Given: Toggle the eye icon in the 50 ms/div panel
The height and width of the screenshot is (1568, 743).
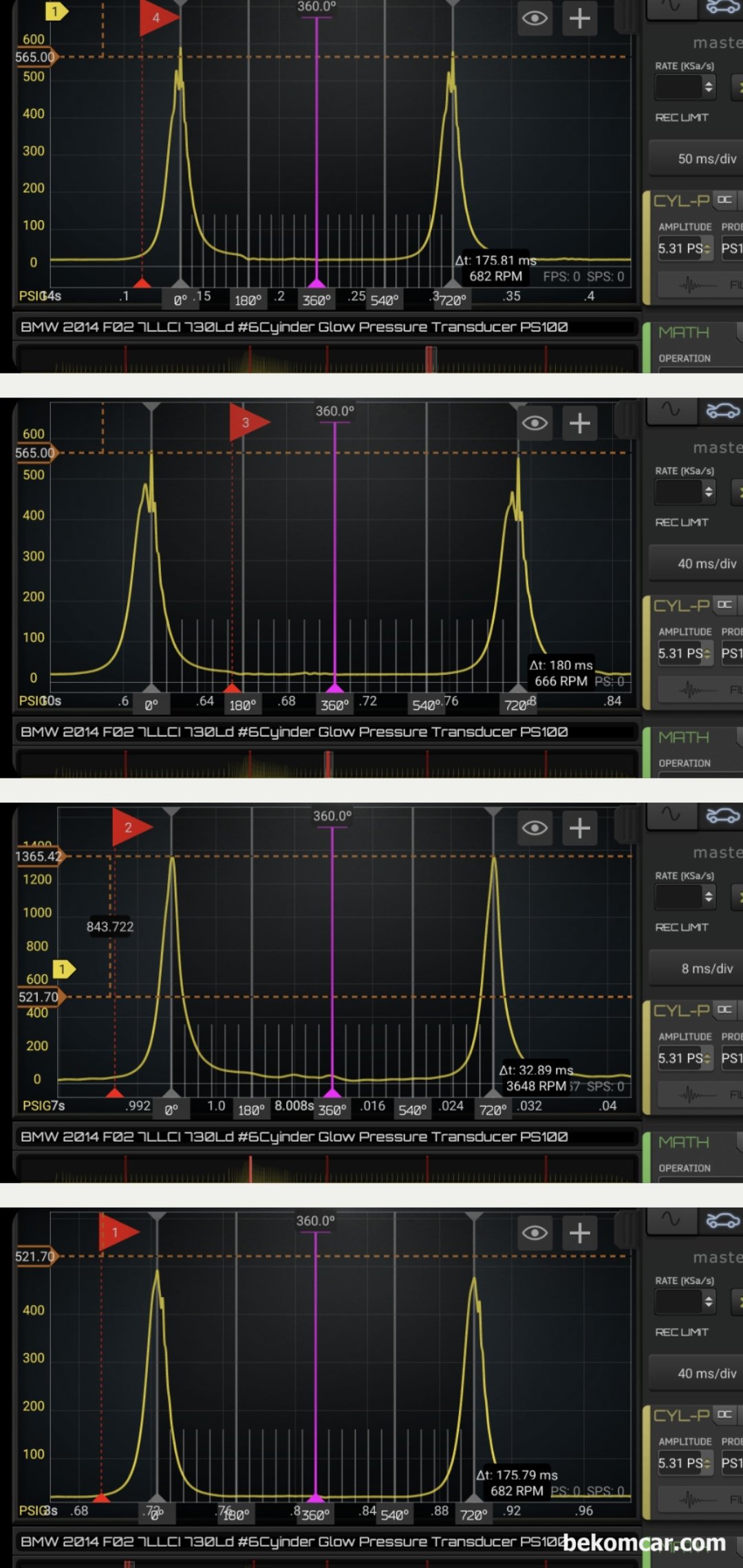Looking at the screenshot, I should [x=535, y=19].
